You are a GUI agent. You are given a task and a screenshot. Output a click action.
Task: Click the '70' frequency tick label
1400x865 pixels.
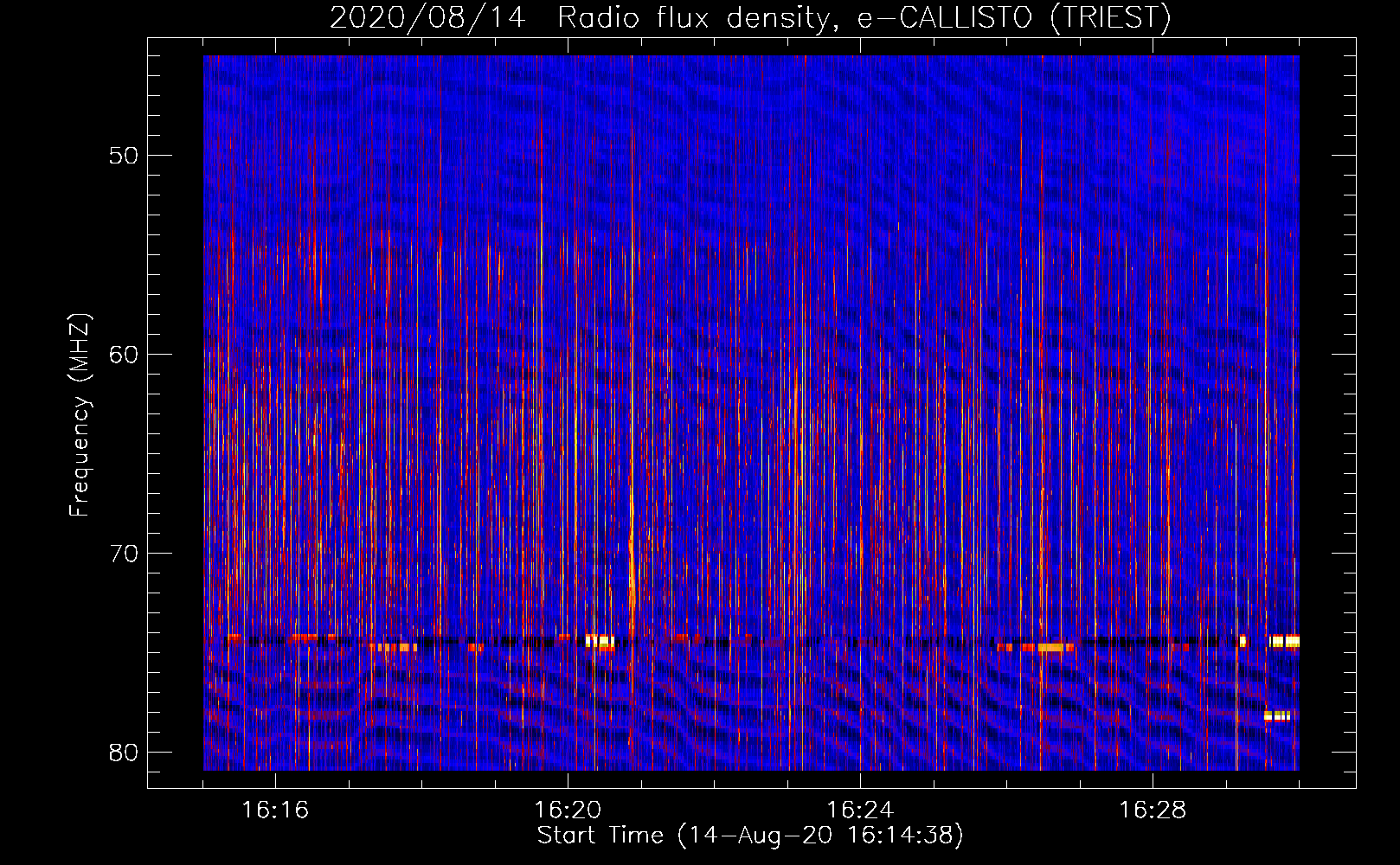pyautogui.click(x=125, y=554)
